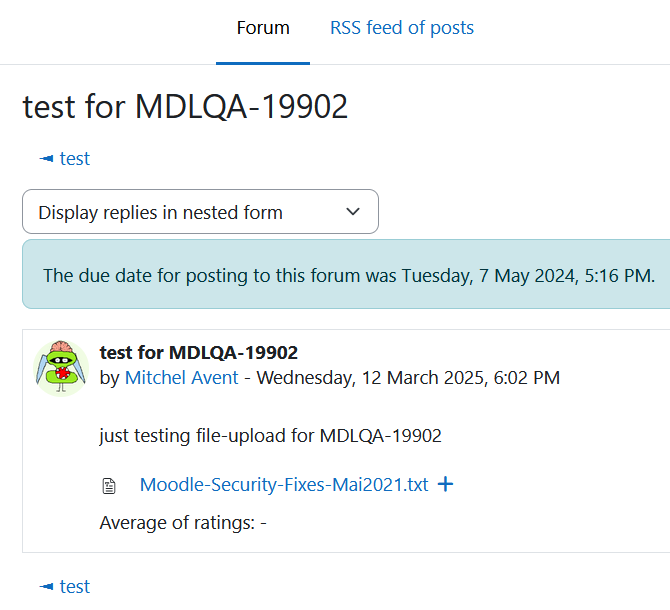
Task: Click the 'Average of ratings' text
Action: tap(177, 523)
